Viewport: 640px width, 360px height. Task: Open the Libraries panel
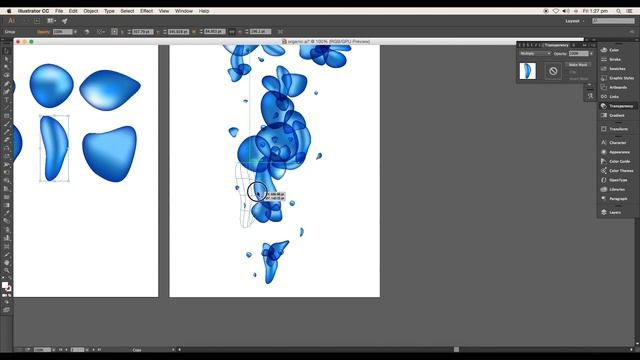616,189
